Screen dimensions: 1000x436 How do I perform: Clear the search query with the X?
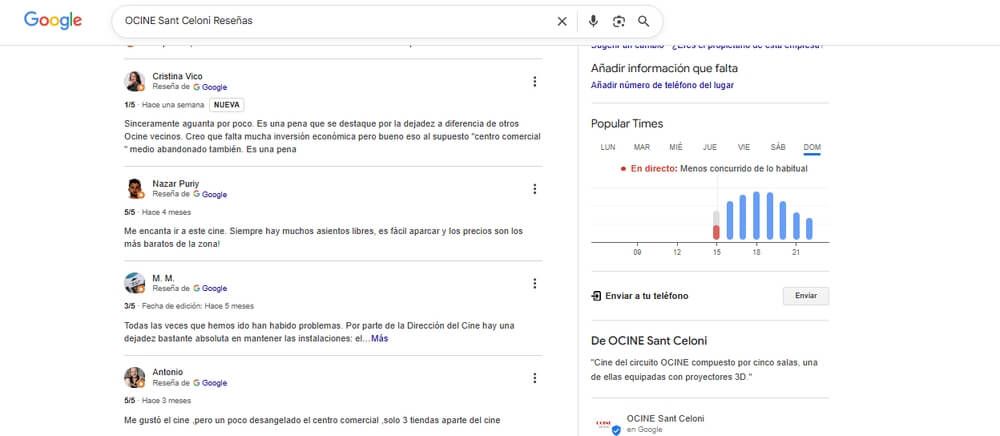[x=562, y=22]
